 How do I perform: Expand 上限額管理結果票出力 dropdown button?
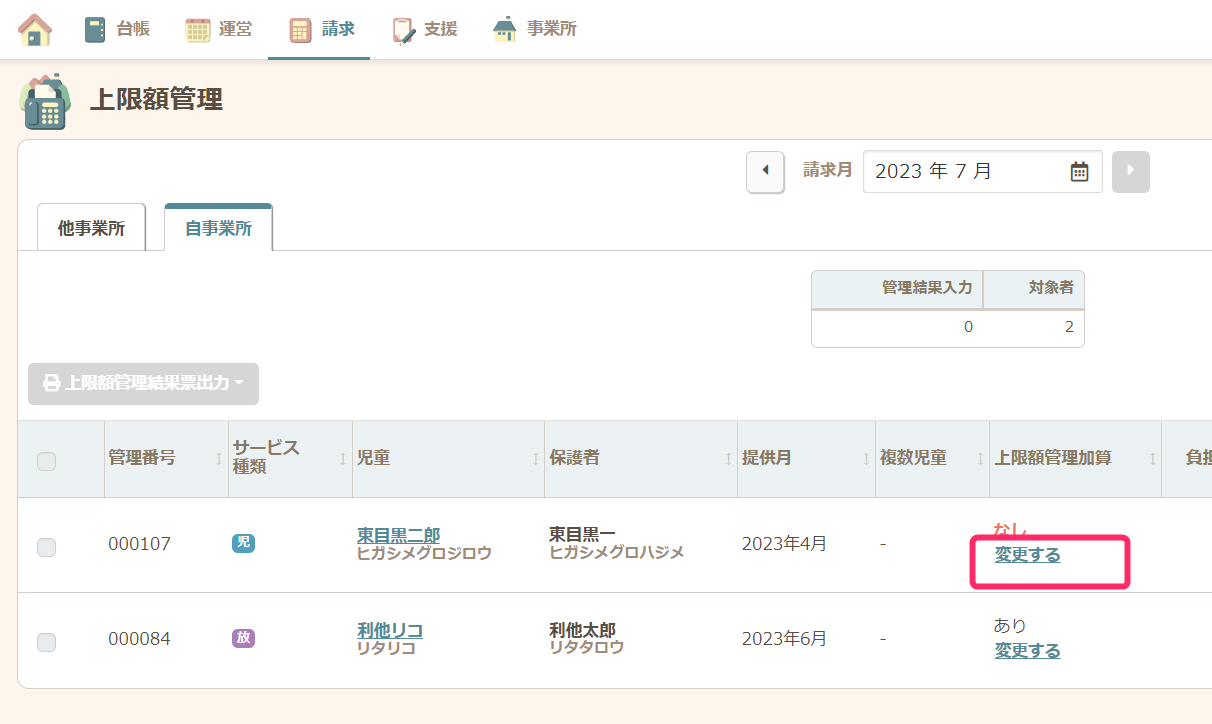(143, 384)
